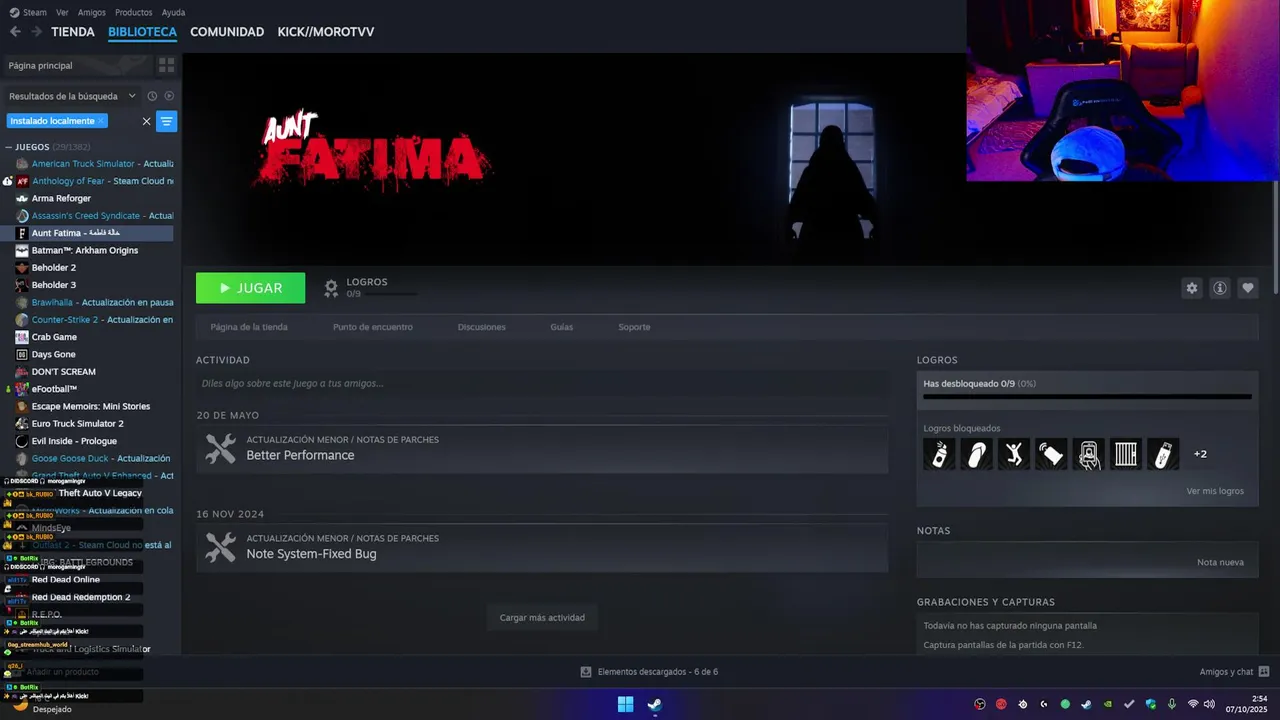Click the Better Performance wrench icon
This screenshot has width=1280, height=720.
point(221,448)
